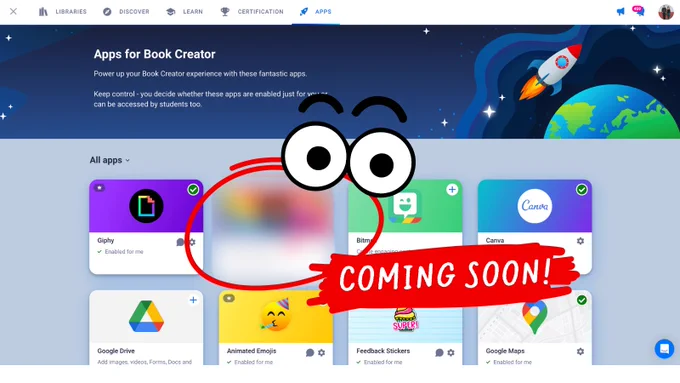Add the Bitmoji app with plus button

click(452, 190)
